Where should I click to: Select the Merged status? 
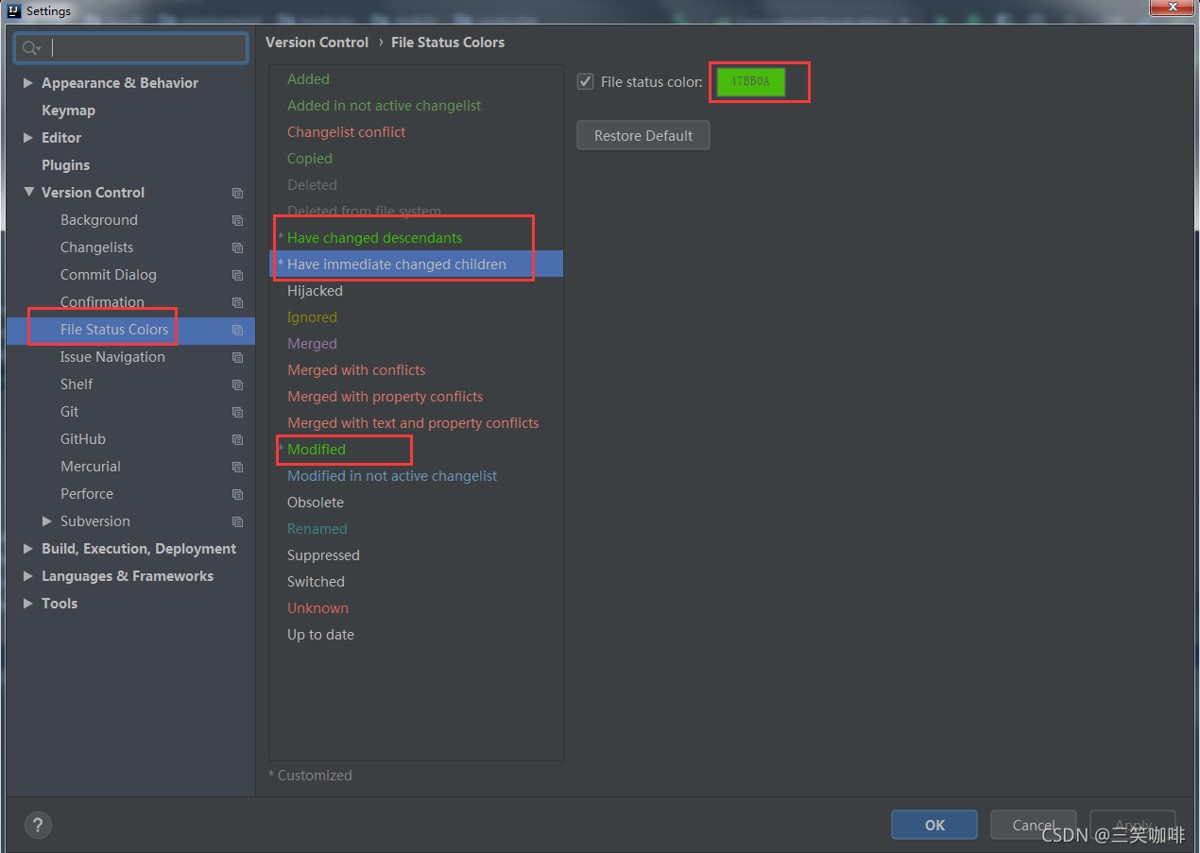[312, 344]
